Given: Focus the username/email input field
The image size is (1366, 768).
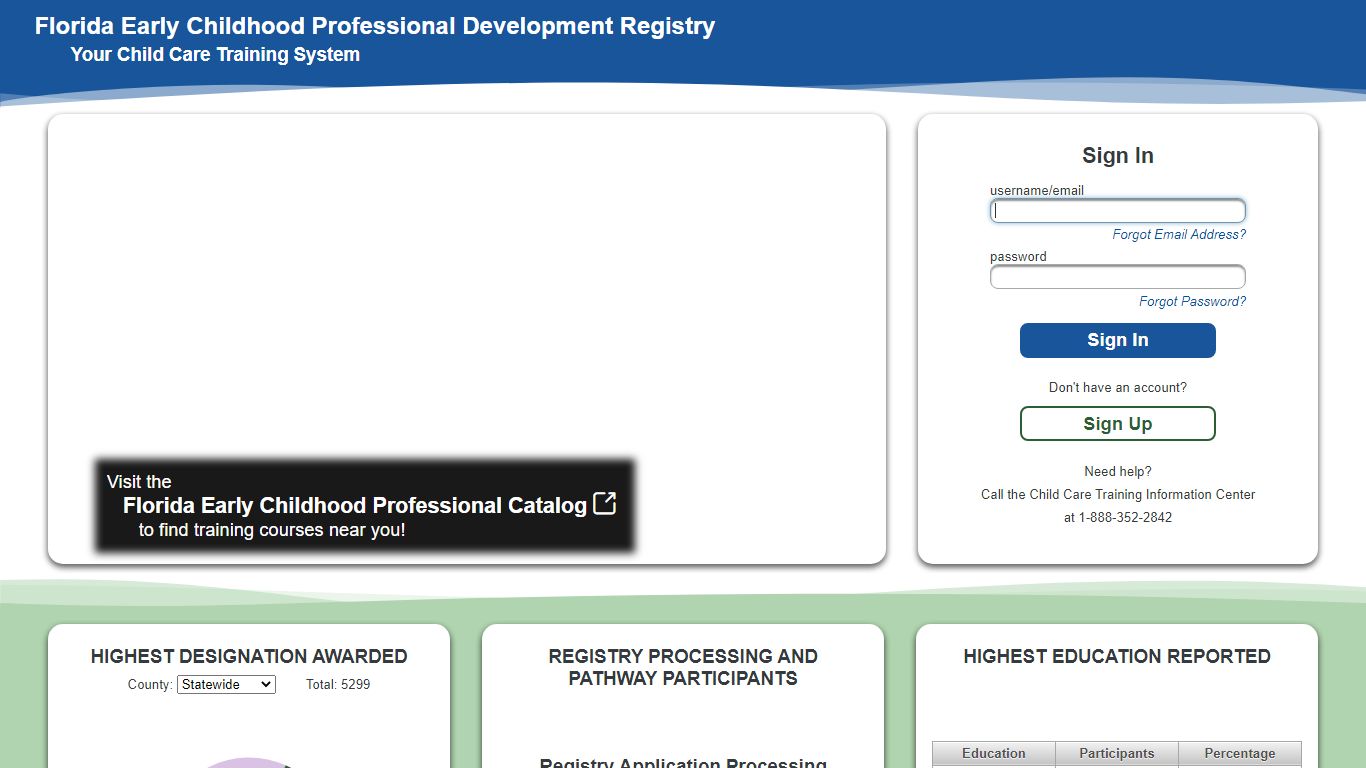Looking at the screenshot, I should click(1117, 211).
